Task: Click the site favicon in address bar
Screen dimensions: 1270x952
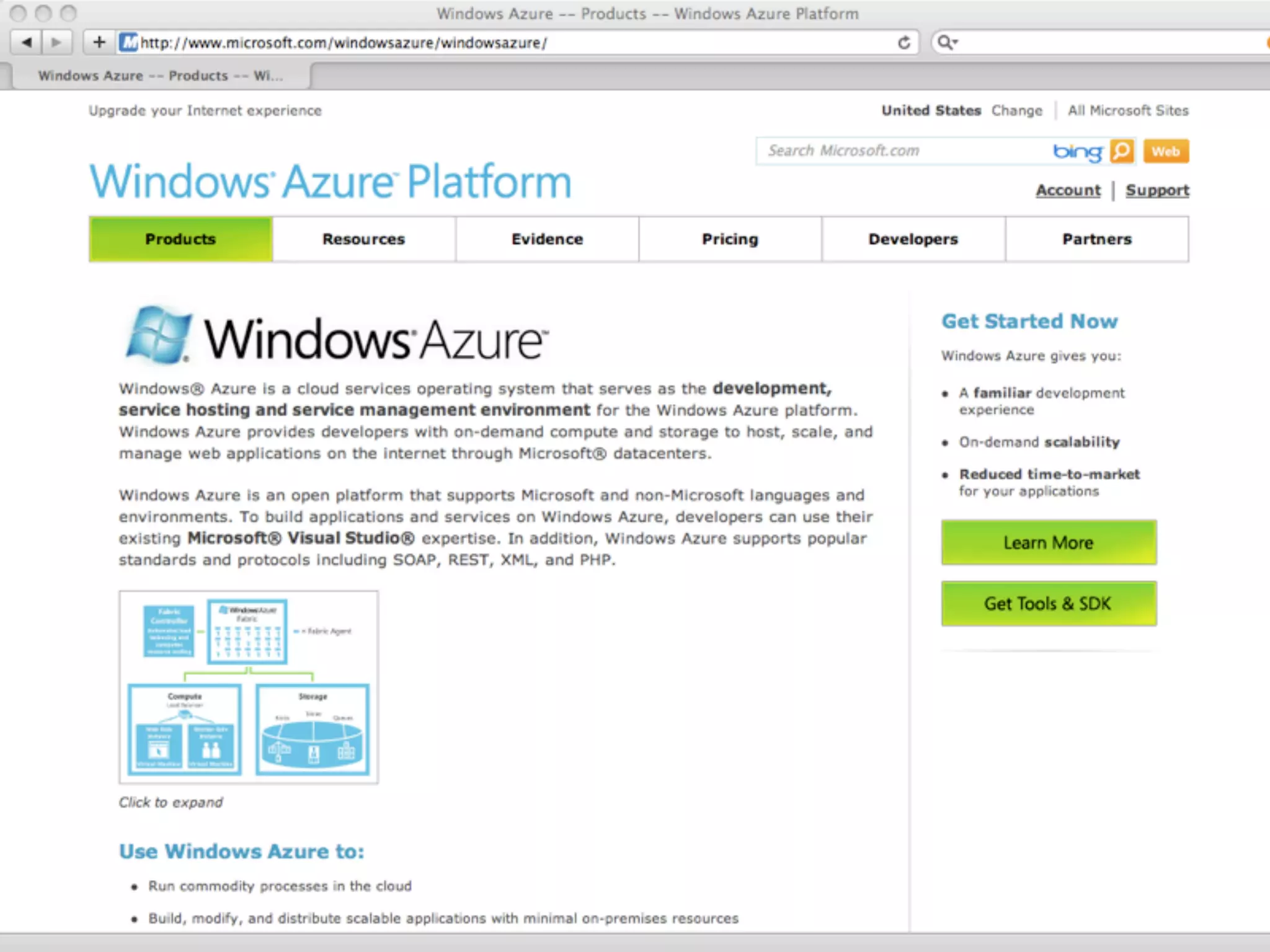Action: pos(128,43)
